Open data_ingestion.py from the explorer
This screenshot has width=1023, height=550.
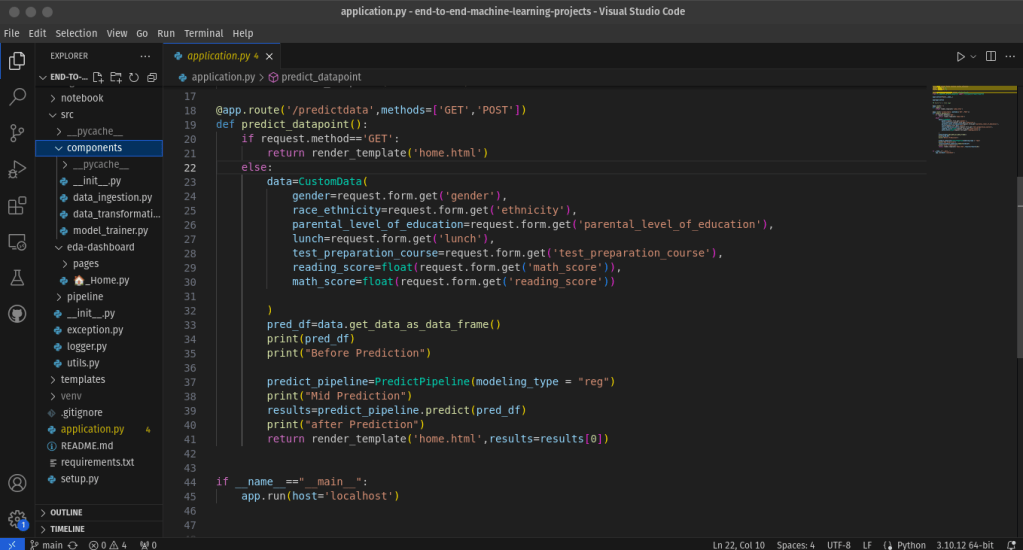pyautogui.click(x=112, y=198)
